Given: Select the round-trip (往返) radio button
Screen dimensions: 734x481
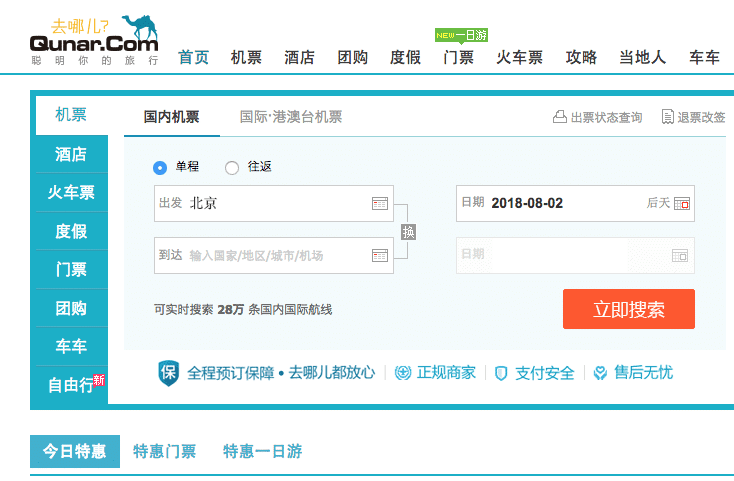Looking at the screenshot, I should pyautogui.click(x=232, y=167).
